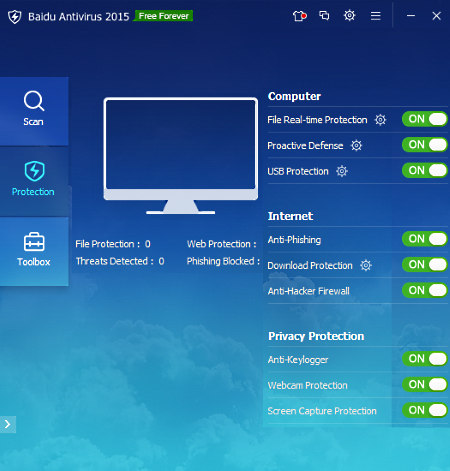
Task: Click the Free Forever badge
Action: click(x=163, y=16)
